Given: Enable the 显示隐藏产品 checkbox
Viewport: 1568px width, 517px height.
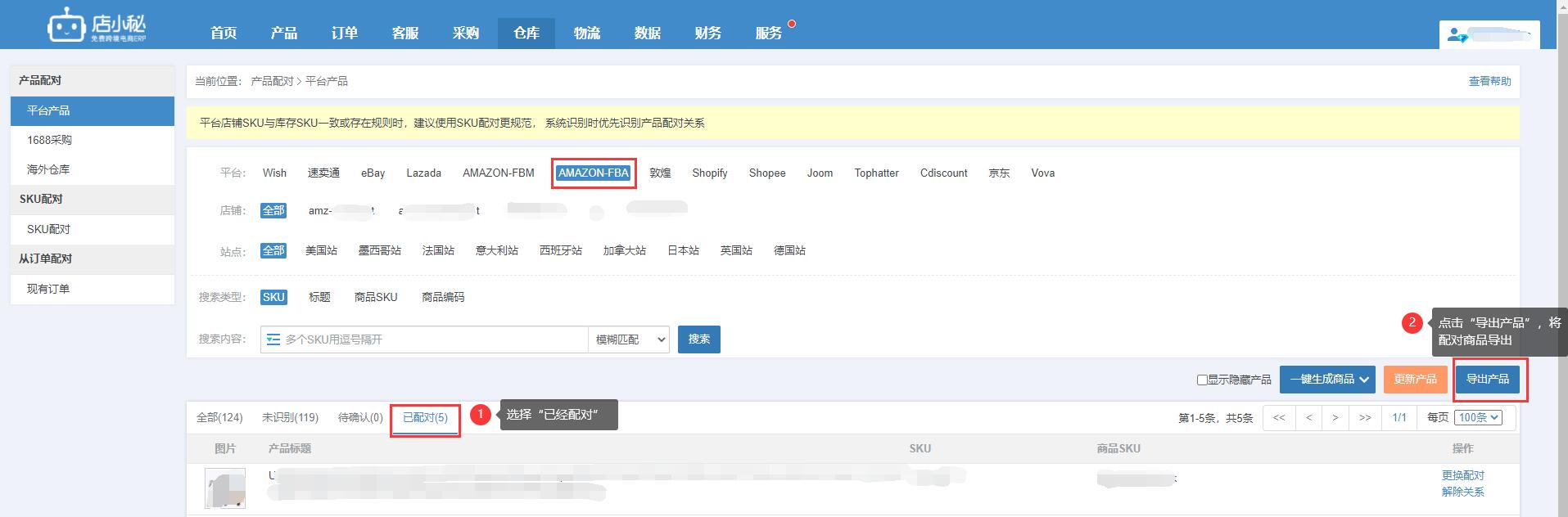Looking at the screenshot, I should [x=1202, y=380].
